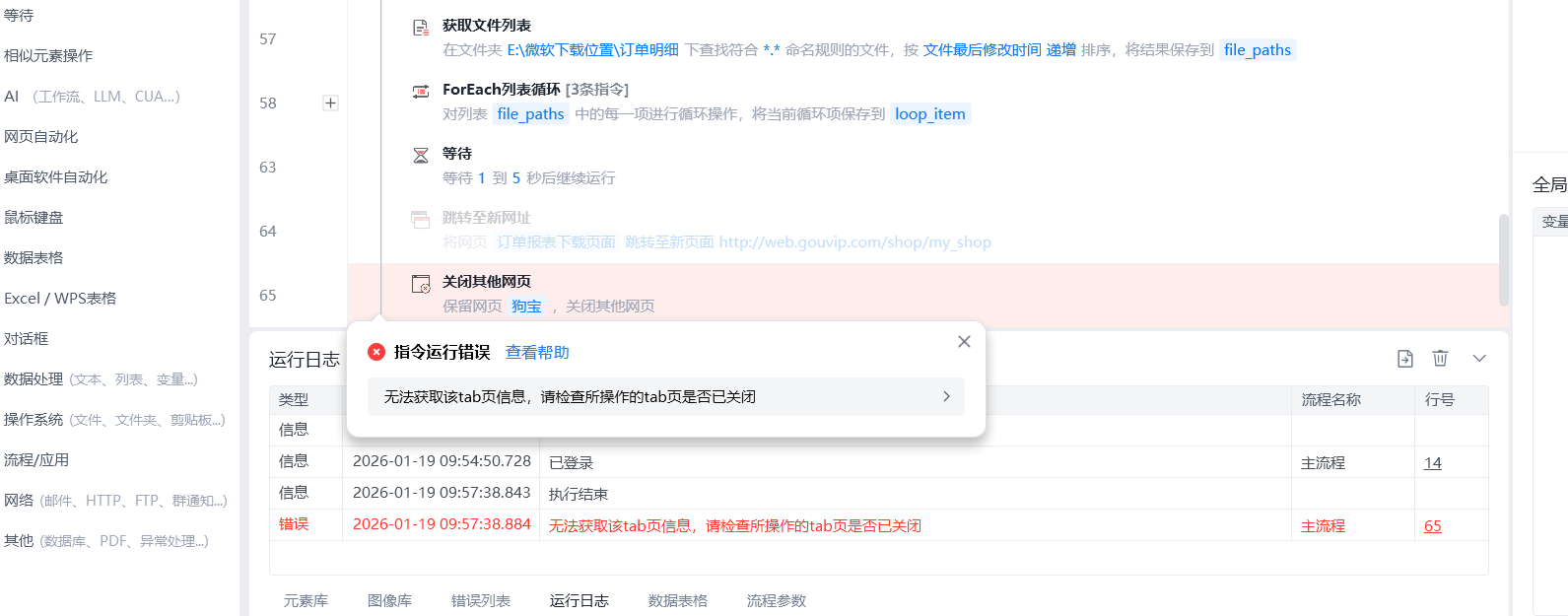Click the ForEach列表循环 loop icon
This screenshot has height=616, width=1568.
(x=421, y=91)
